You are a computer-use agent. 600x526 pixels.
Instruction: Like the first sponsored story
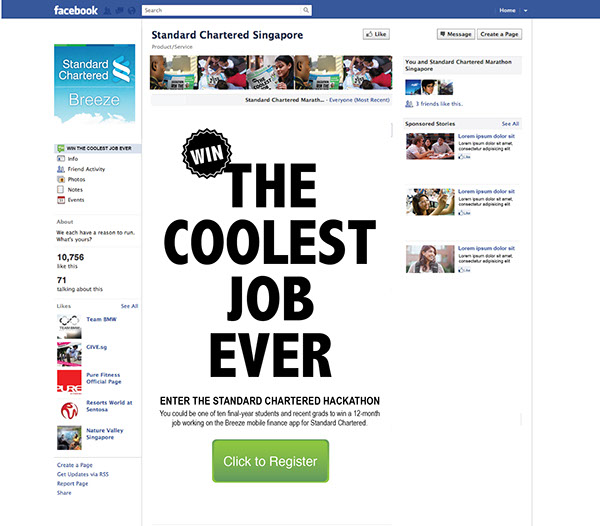pyautogui.click(x=464, y=157)
